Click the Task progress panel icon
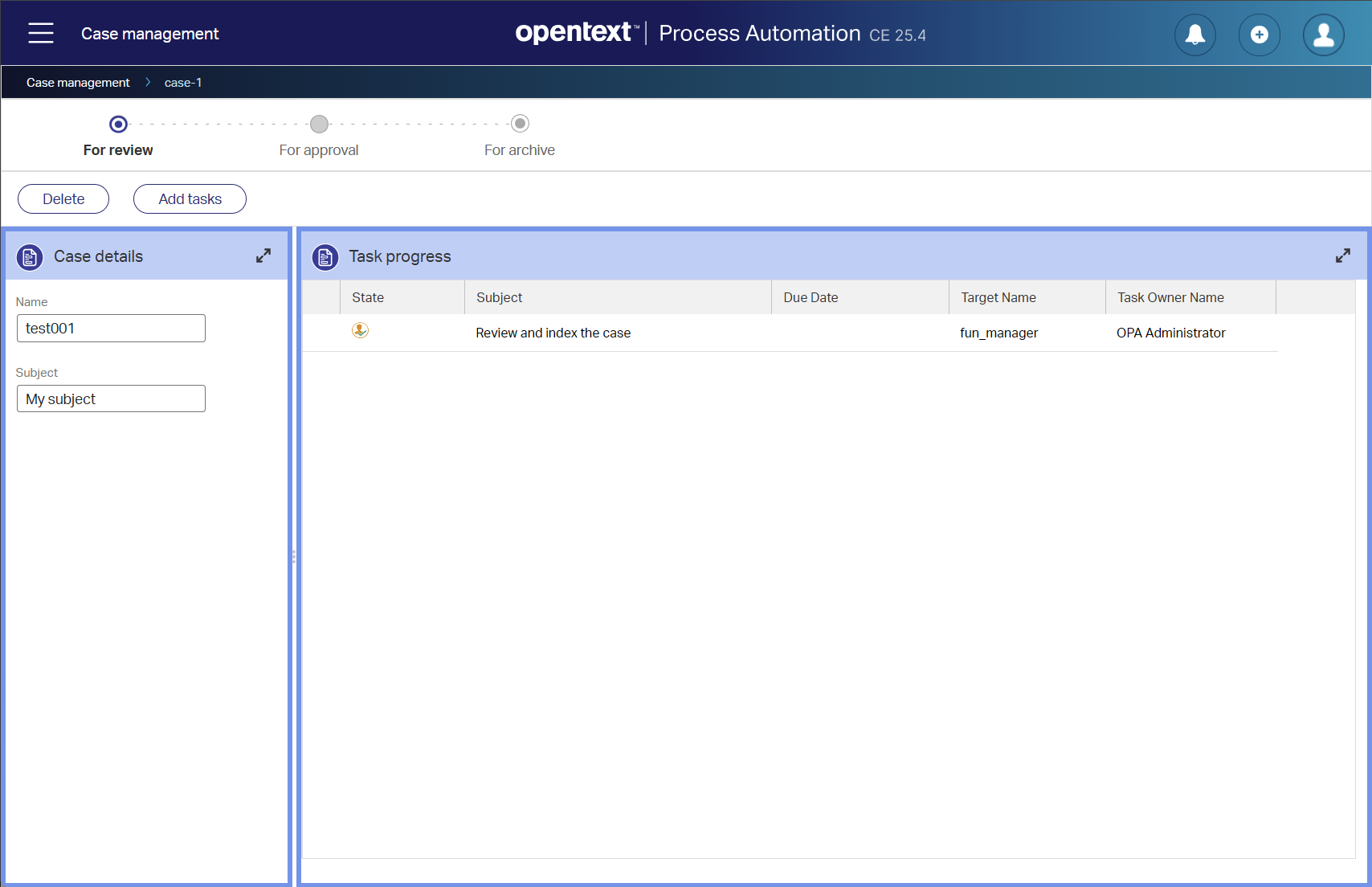This screenshot has height=887, width=1372. [x=325, y=257]
